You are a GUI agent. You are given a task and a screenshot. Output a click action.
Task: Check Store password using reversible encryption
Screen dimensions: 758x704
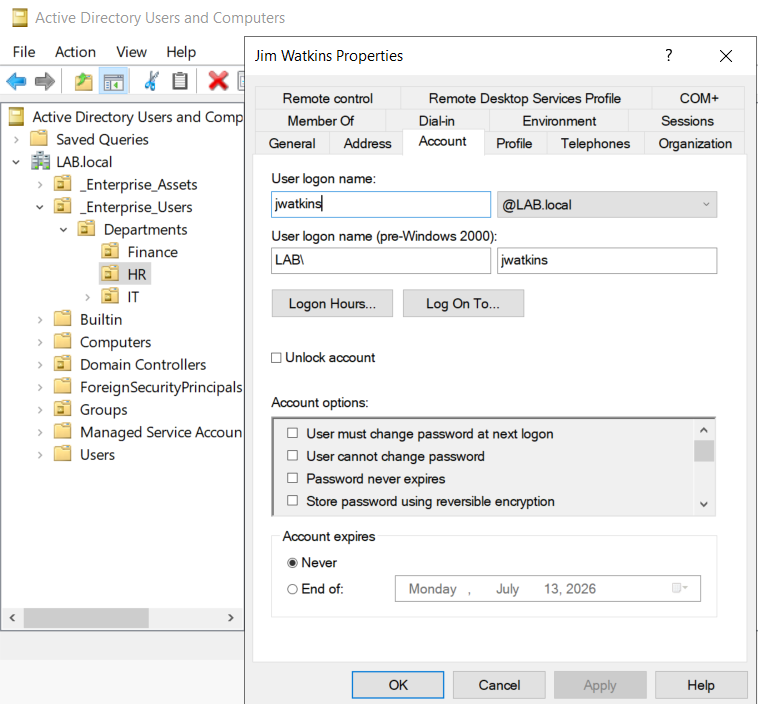(292, 500)
